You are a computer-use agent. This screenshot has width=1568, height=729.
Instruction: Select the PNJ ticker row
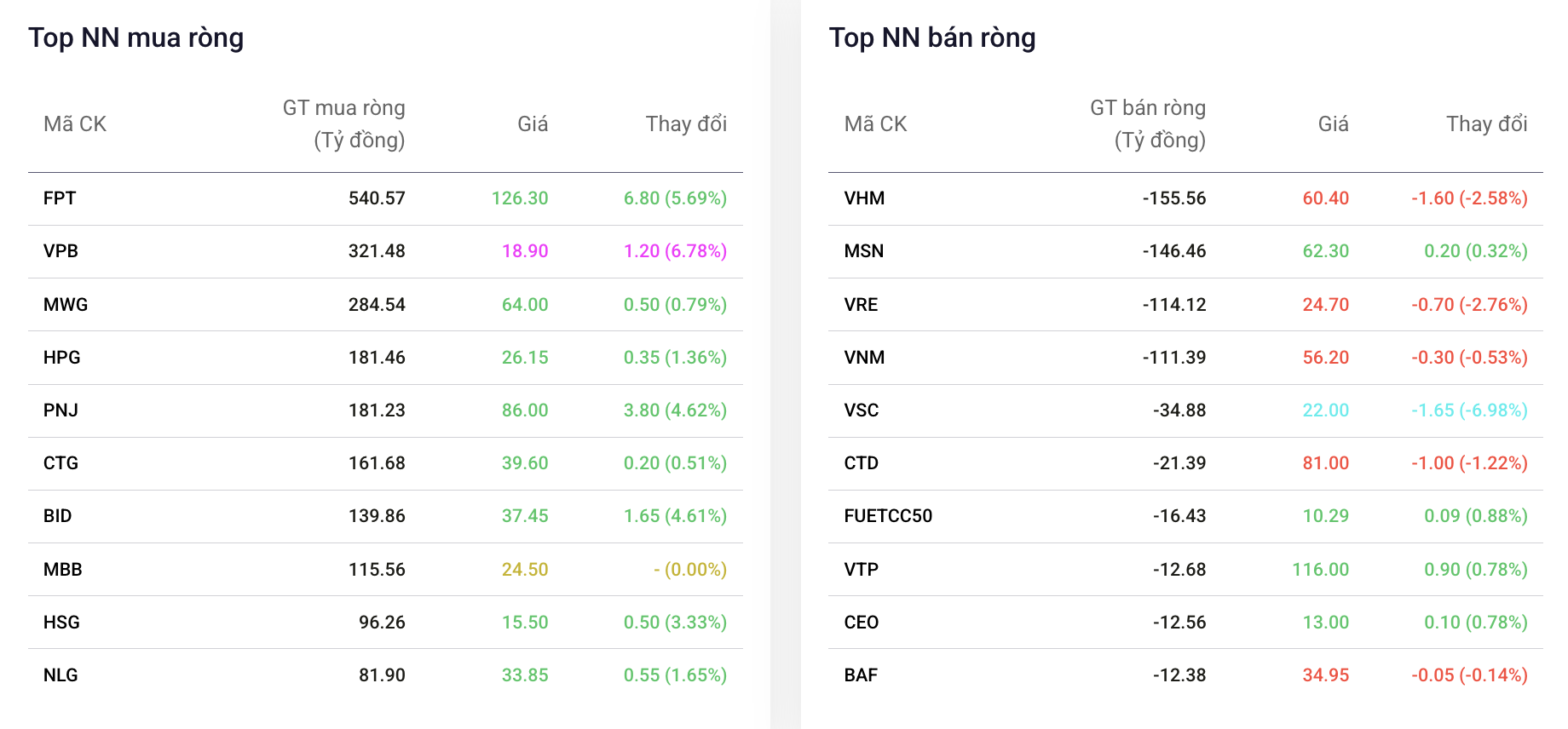[x=61, y=410]
